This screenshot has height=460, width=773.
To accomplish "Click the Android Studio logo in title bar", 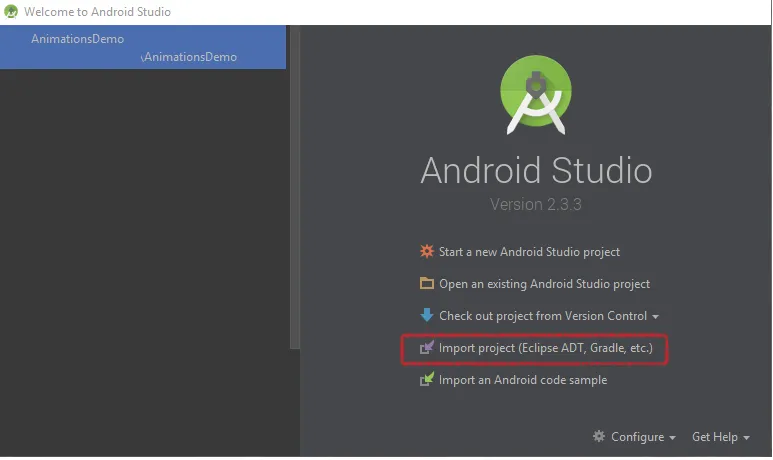I will point(11,11).
